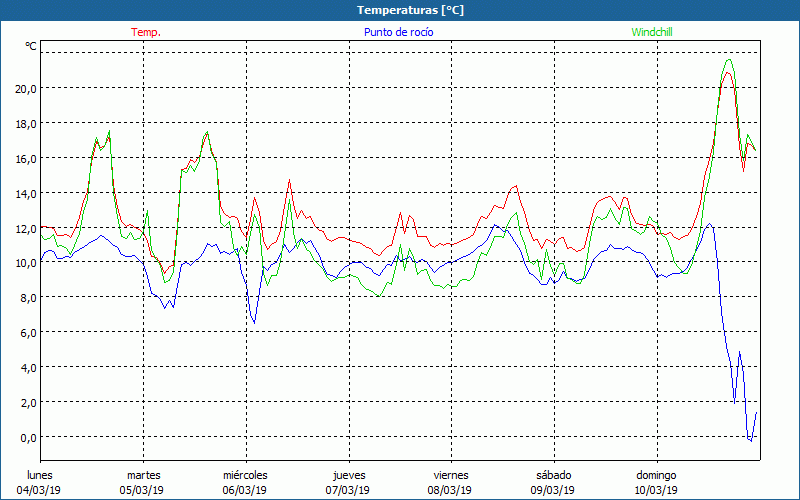
Task: Click the '06/03/19' date label
Action: coord(245,490)
